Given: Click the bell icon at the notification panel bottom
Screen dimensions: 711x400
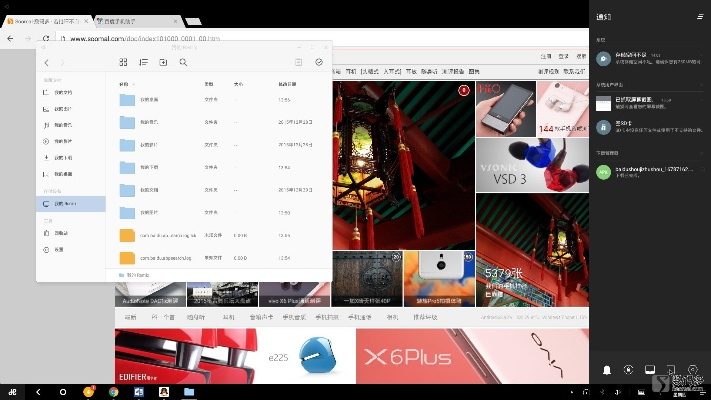Looking at the screenshot, I should pos(606,370).
